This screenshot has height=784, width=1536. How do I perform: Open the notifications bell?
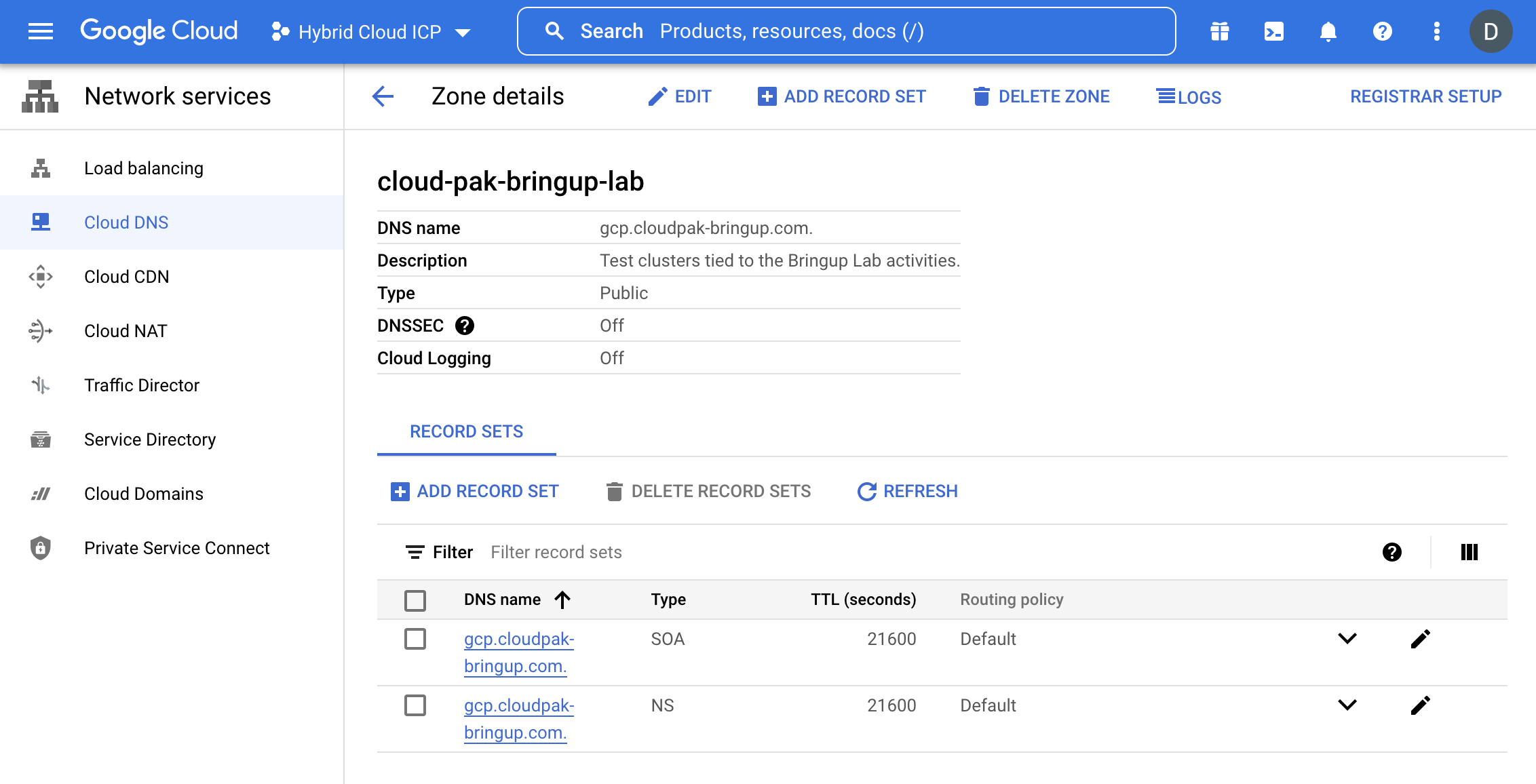(1328, 31)
